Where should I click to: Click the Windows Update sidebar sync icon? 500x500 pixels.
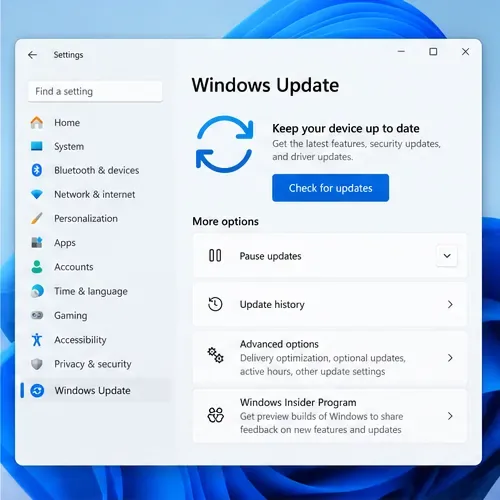[37, 390]
